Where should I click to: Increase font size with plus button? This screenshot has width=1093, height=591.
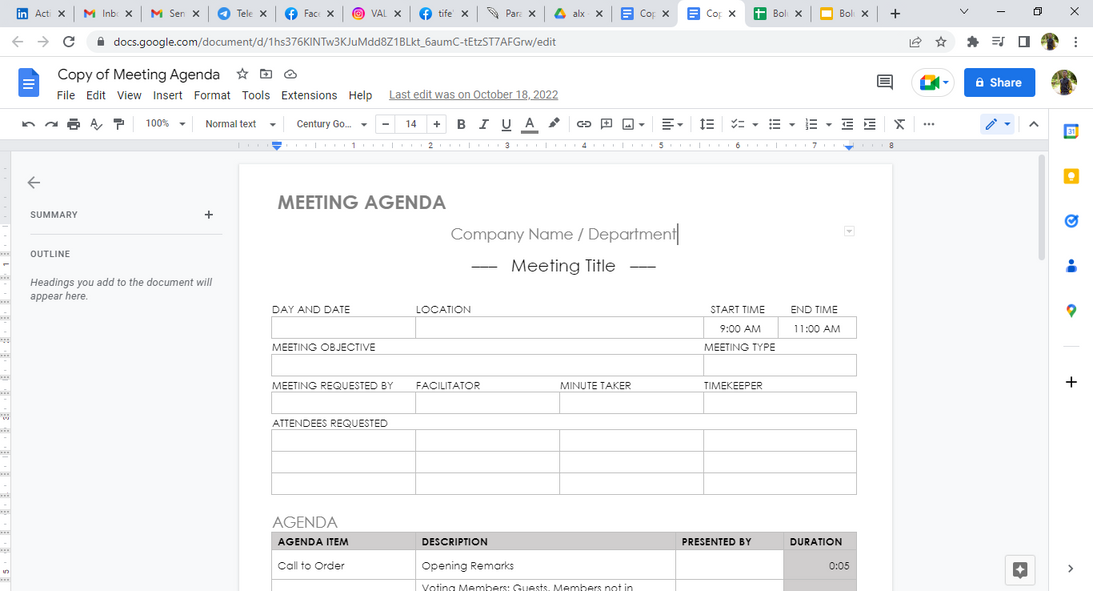436,124
